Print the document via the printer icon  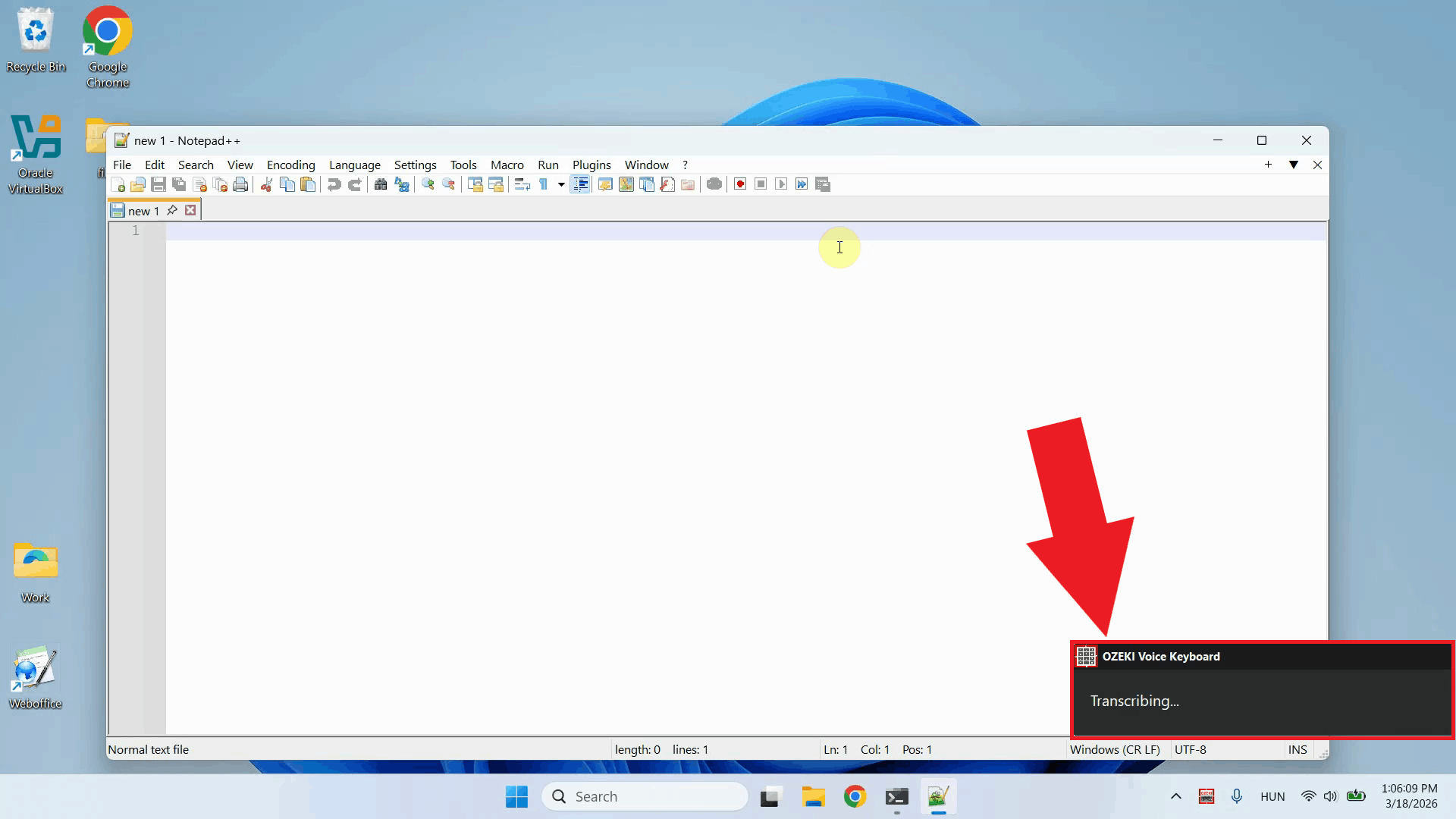pos(240,184)
